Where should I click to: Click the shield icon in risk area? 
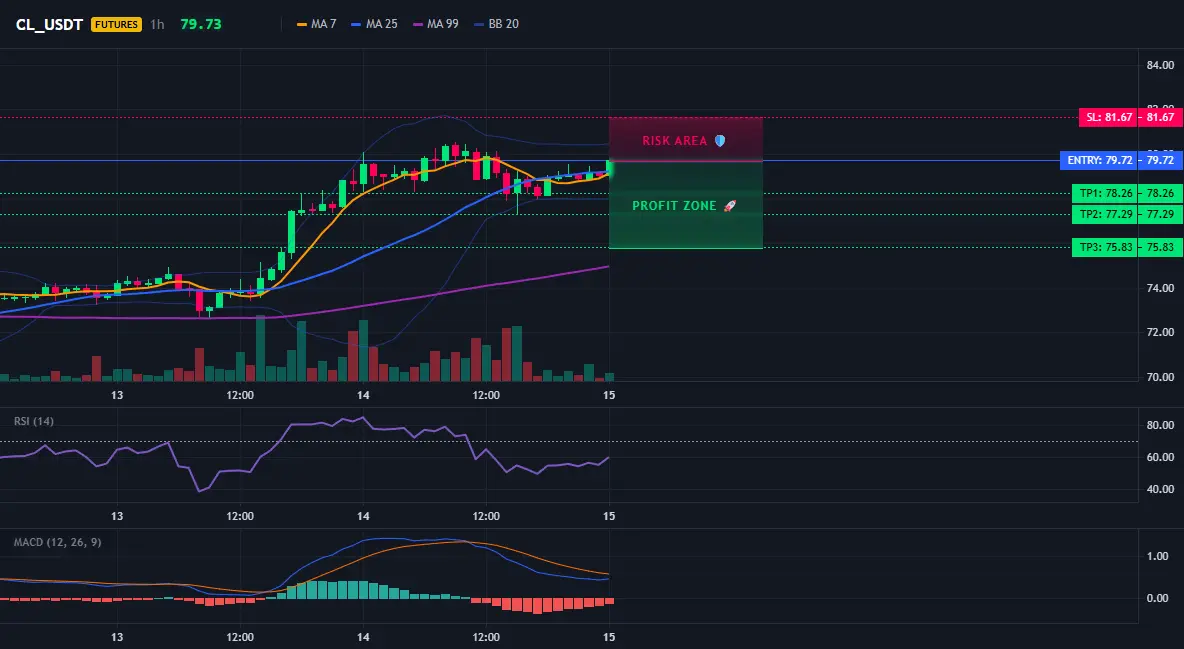pyautogui.click(x=720, y=141)
